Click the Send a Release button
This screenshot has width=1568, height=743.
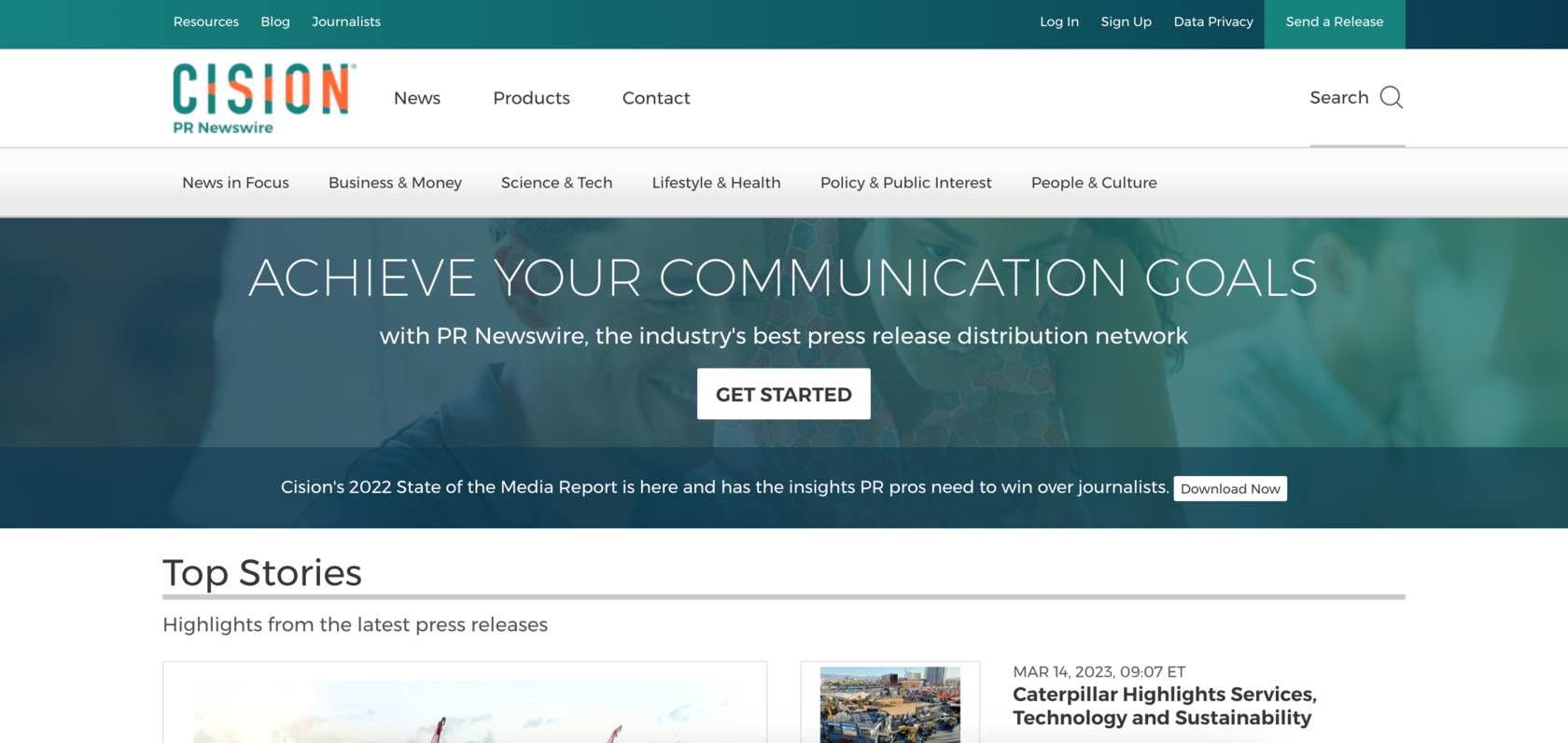tap(1335, 22)
